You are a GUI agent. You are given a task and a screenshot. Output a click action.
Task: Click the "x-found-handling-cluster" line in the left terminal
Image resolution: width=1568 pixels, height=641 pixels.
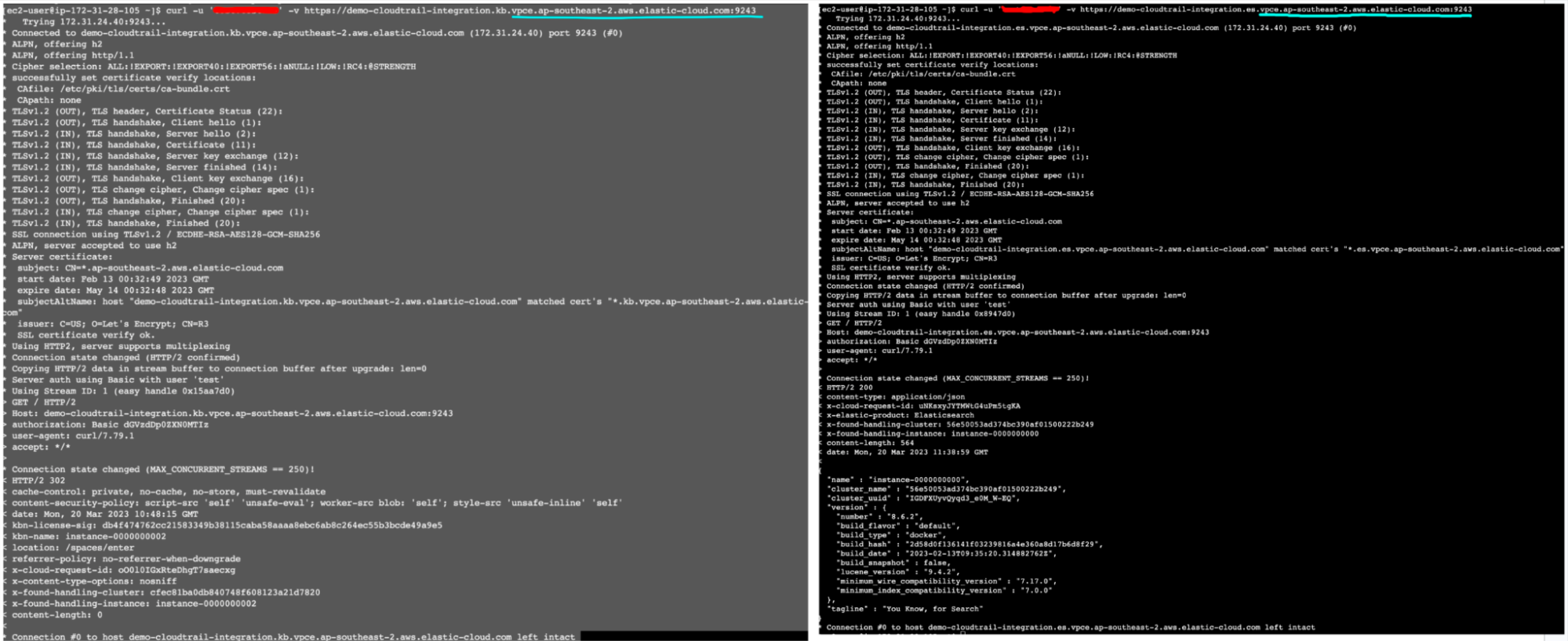pyautogui.click(x=166, y=593)
